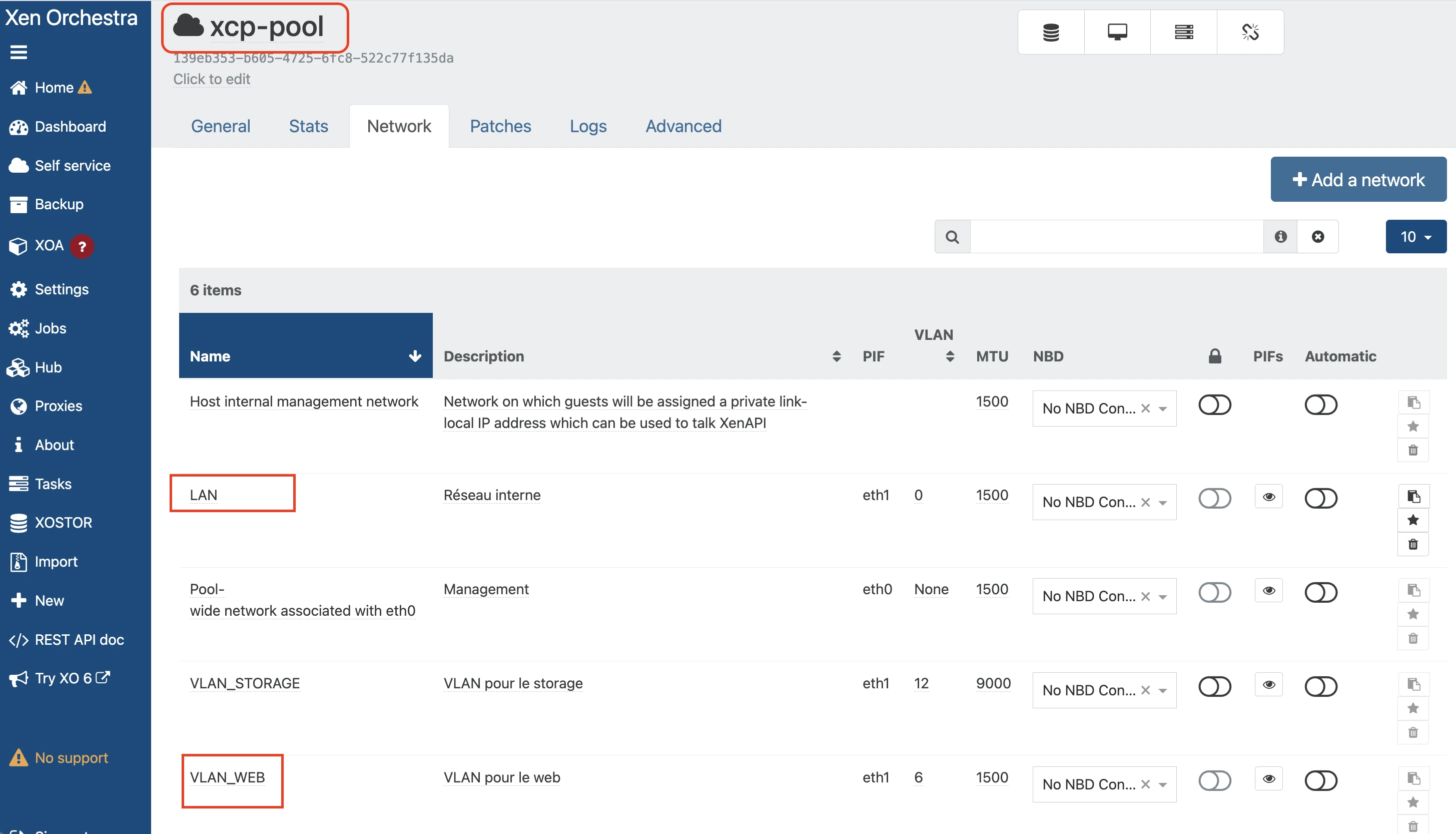This screenshot has width=1456, height=834.
Task: Open Dashboard in the sidebar
Action: [58, 127]
